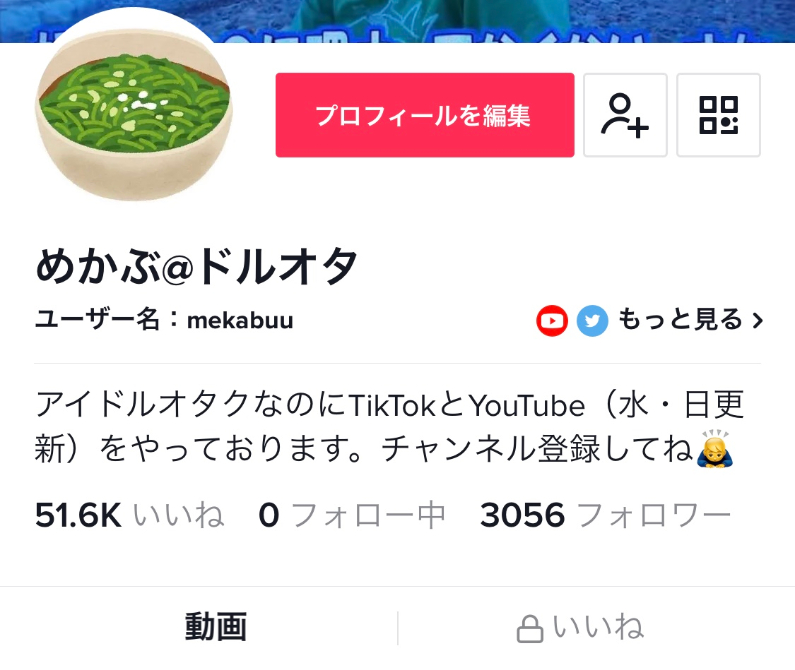This screenshot has height=670, width=795.
Task: Open the 3056 フォロワー list
Action: [x=605, y=515]
